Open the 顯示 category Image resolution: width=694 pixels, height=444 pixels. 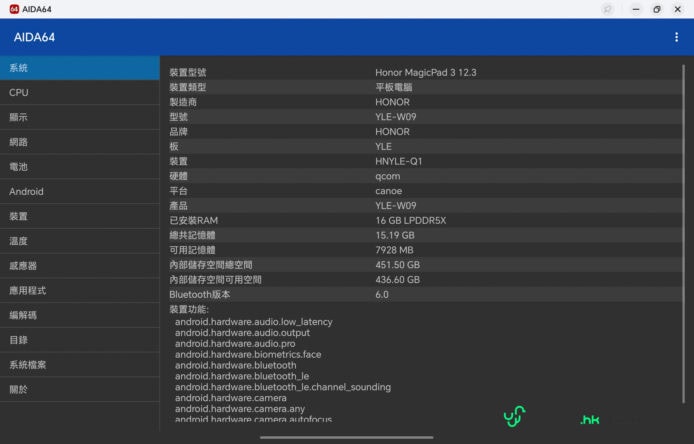click(80, 117)
